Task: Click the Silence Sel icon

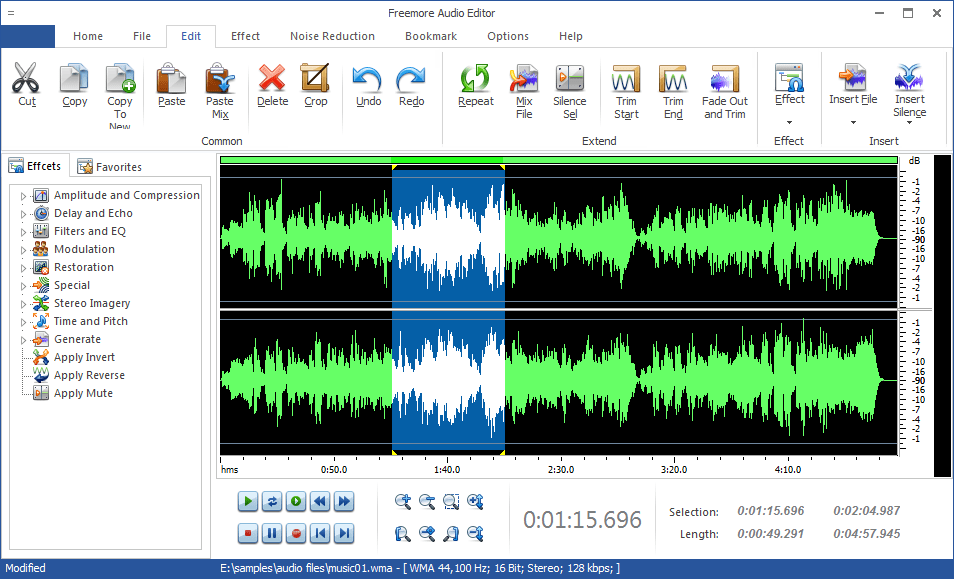Action: pos(569,90)
